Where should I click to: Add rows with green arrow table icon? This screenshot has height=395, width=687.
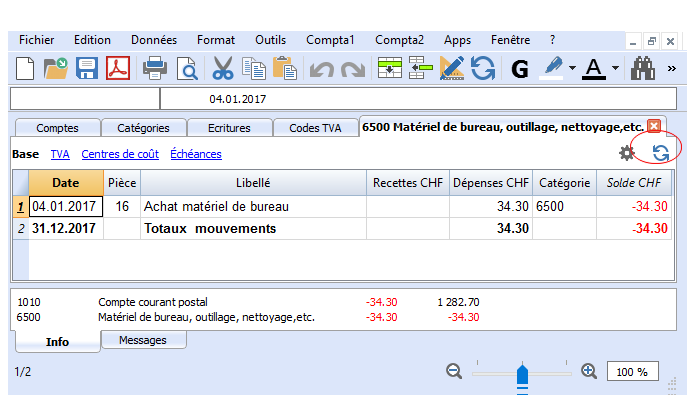[390, 68]
